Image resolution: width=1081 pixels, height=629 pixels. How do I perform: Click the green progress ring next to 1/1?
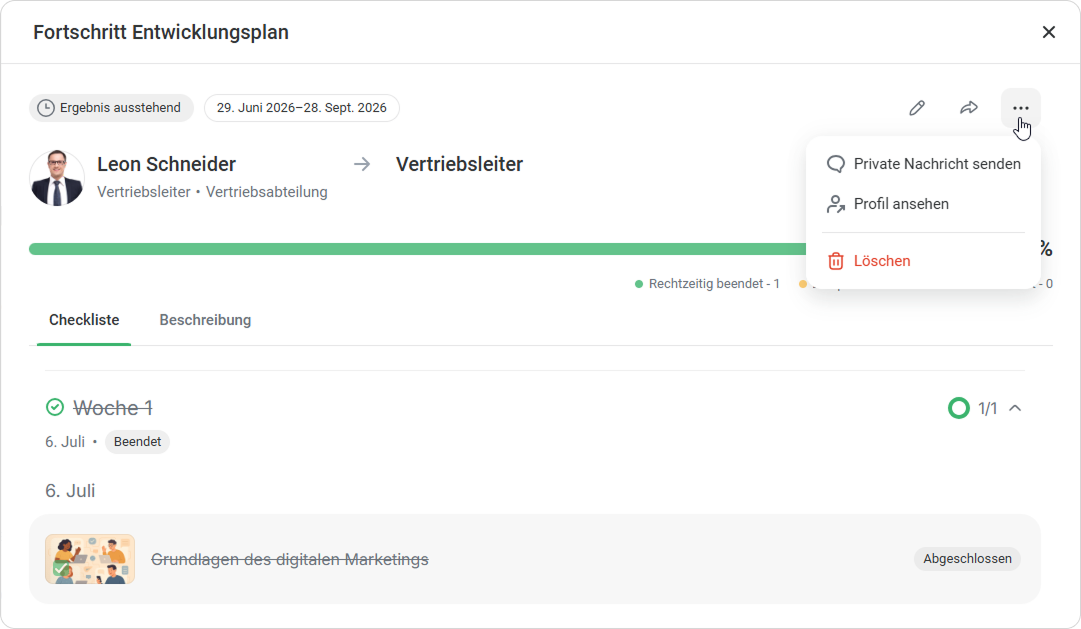(x=958, y=408)
